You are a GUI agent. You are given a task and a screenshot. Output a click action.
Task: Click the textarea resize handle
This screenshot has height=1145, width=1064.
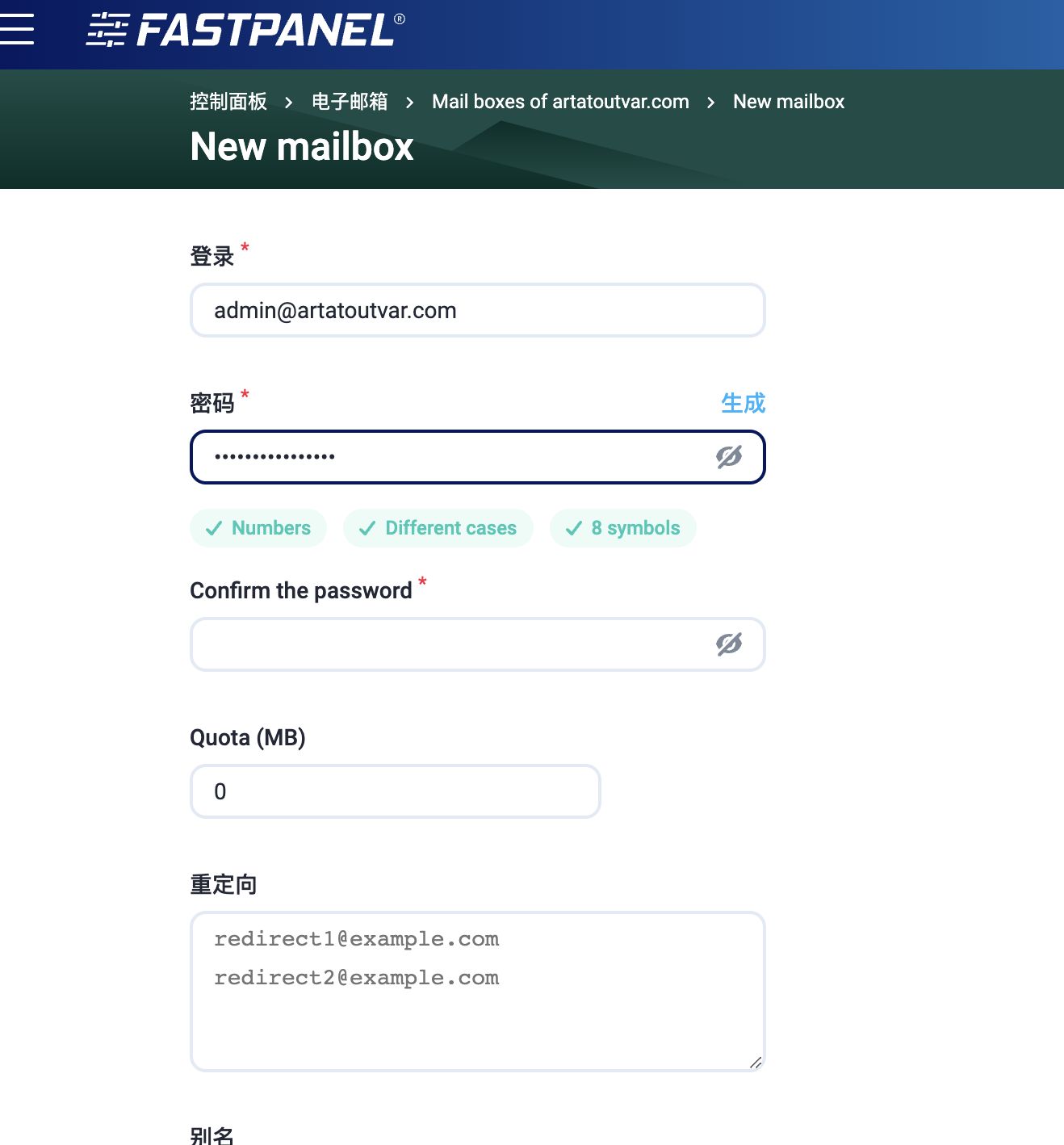pyautogui.click(x=757, y=1062)
